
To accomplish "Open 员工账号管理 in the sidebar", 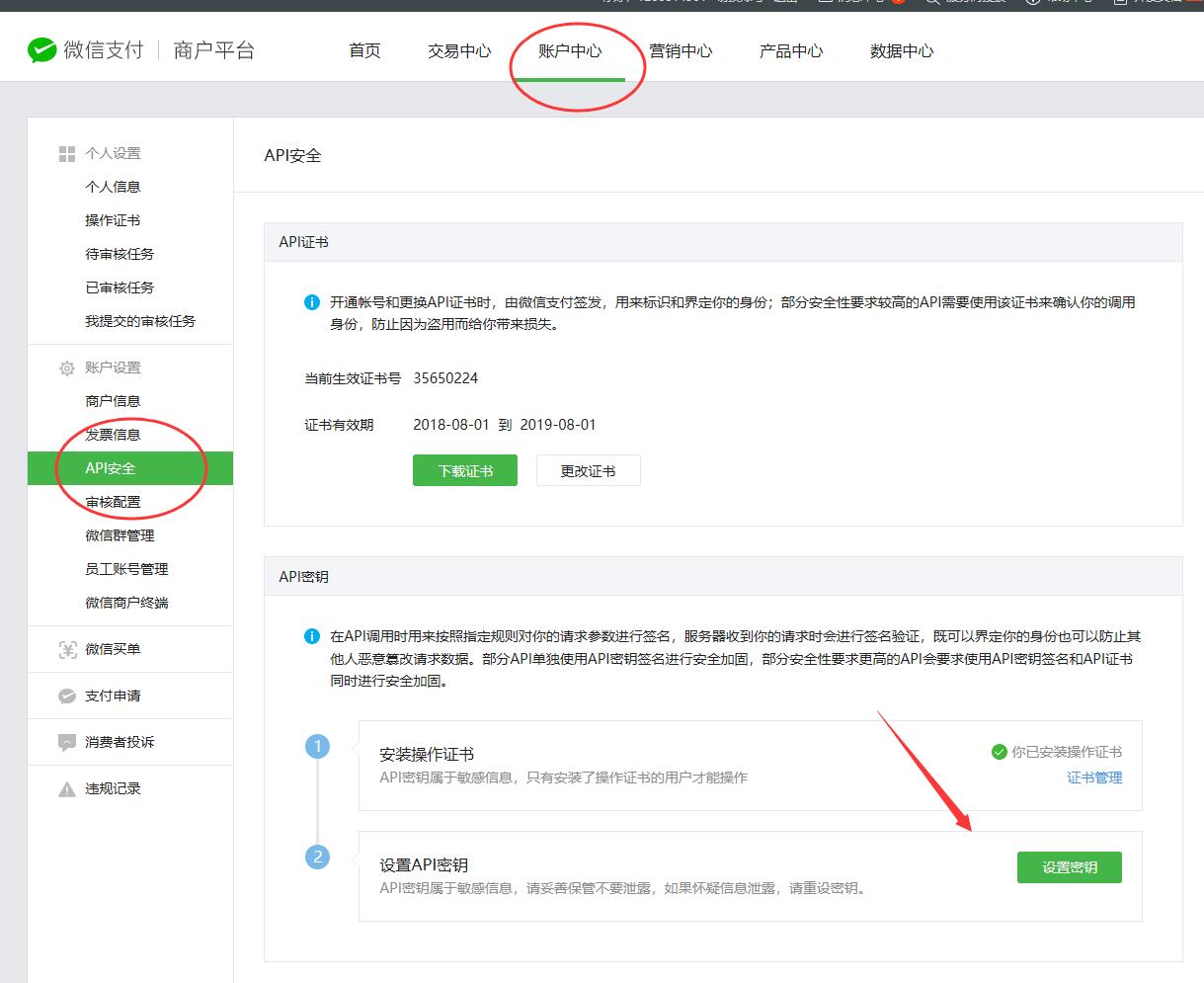I will click(x=126, y=569).
